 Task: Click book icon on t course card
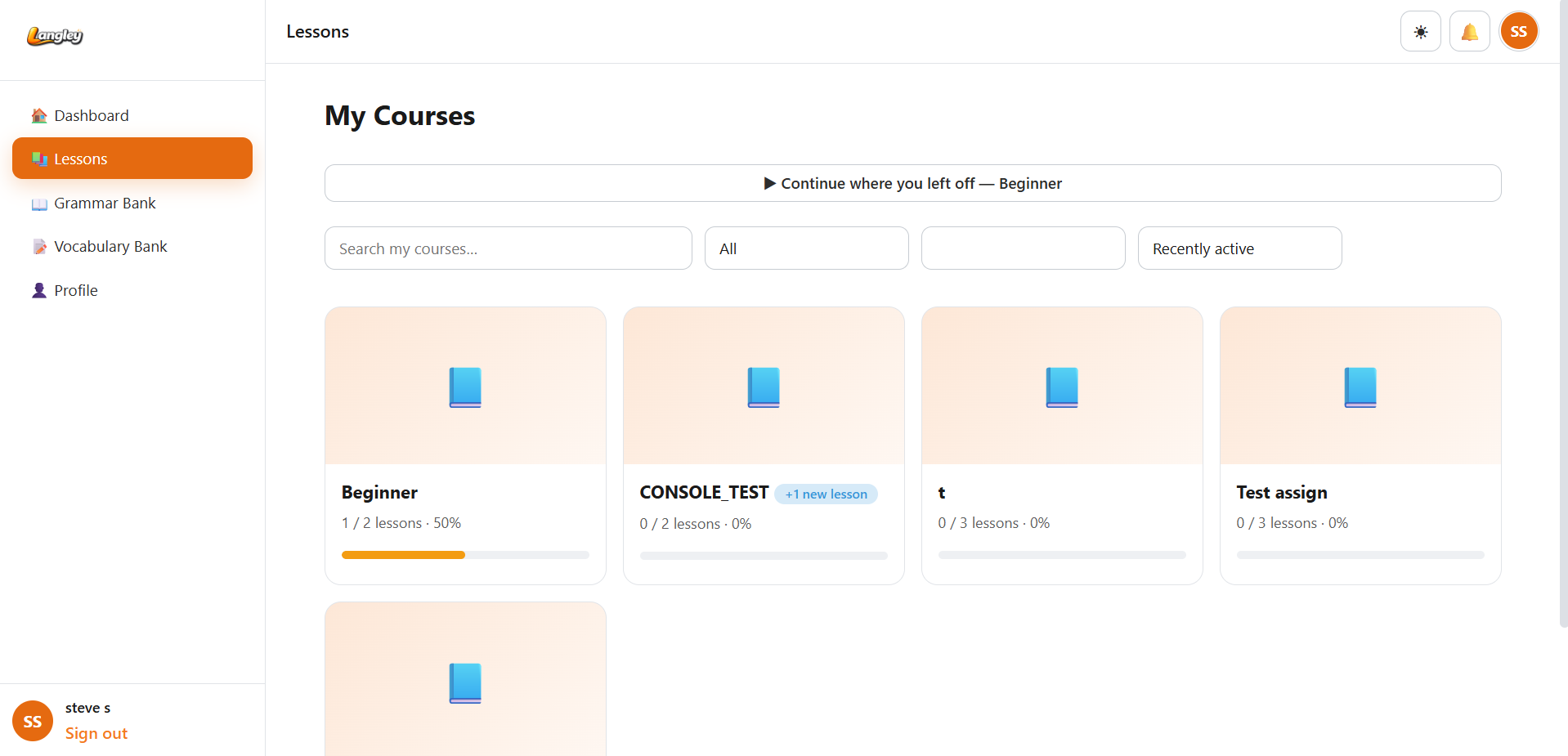coord(1062,387)
